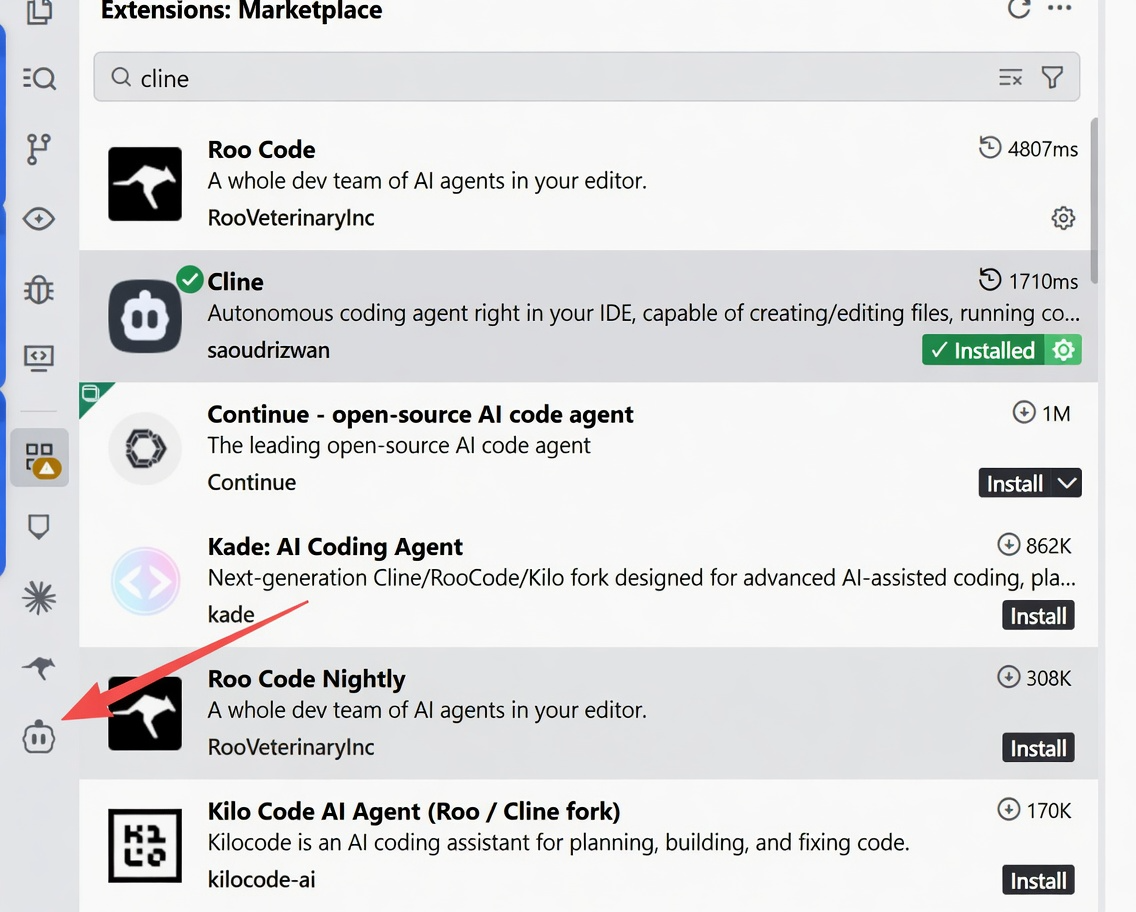1136x912 pixels.
Task: Open the Views and More Actions ellipsis
Action: 1059,10
